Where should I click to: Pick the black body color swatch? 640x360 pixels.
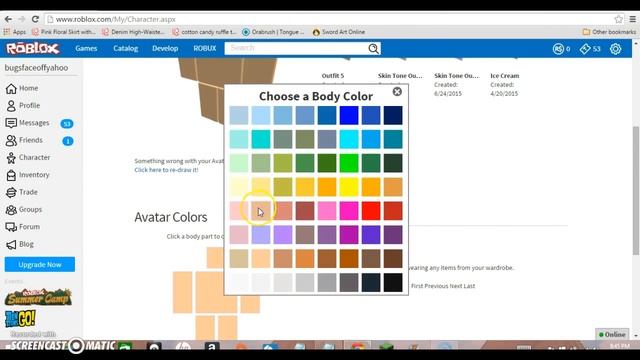(x=393, y=282)
